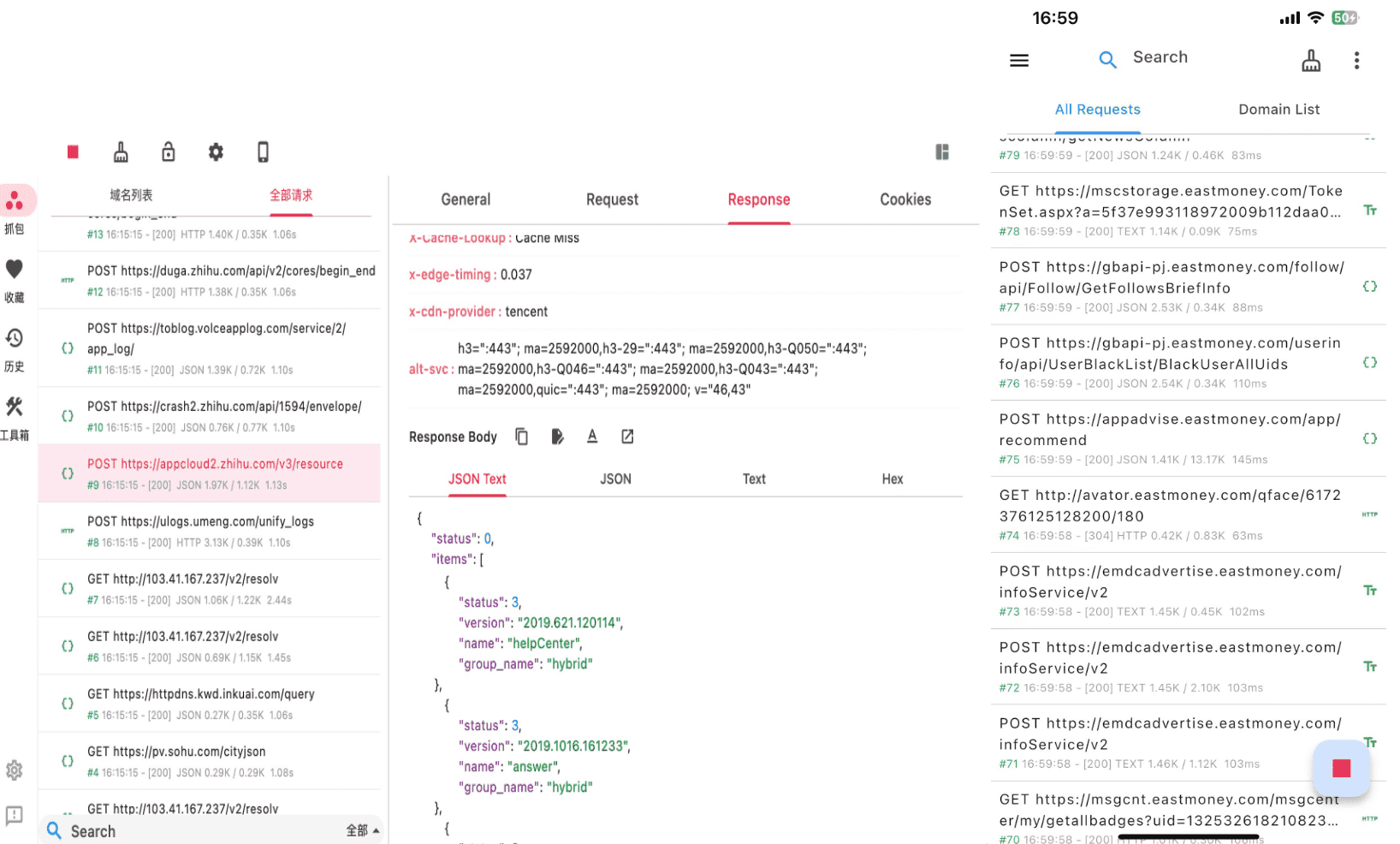The width and height of the screenshot is (1400, 844).
Task: Open the response body in a new window
Action: [627, 437]
